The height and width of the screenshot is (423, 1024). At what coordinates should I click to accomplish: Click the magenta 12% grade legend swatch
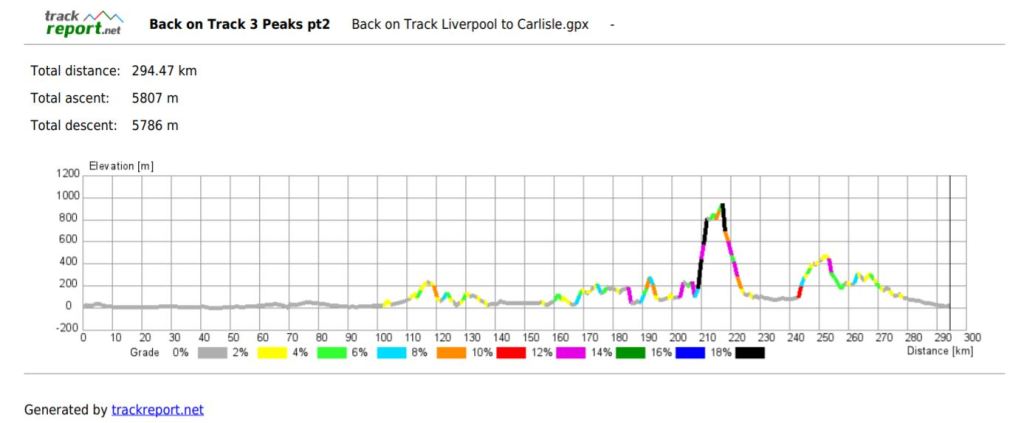click(570, 352)
